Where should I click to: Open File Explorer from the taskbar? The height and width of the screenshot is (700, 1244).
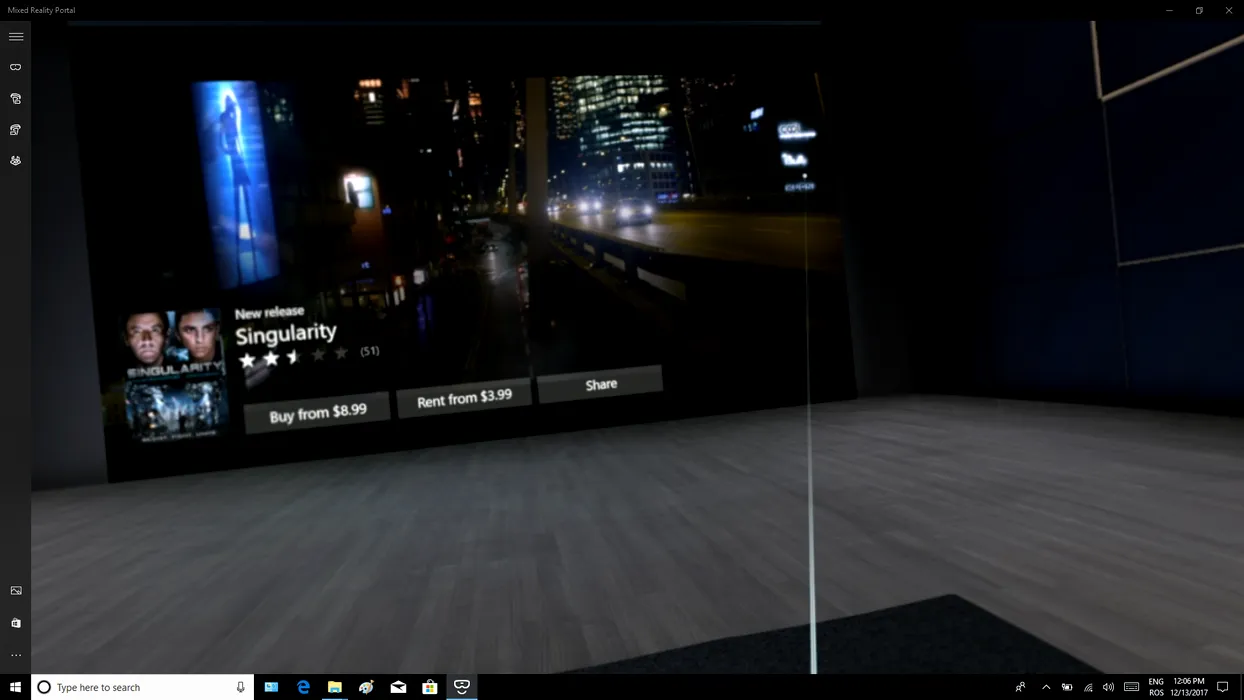pos(335,687)
